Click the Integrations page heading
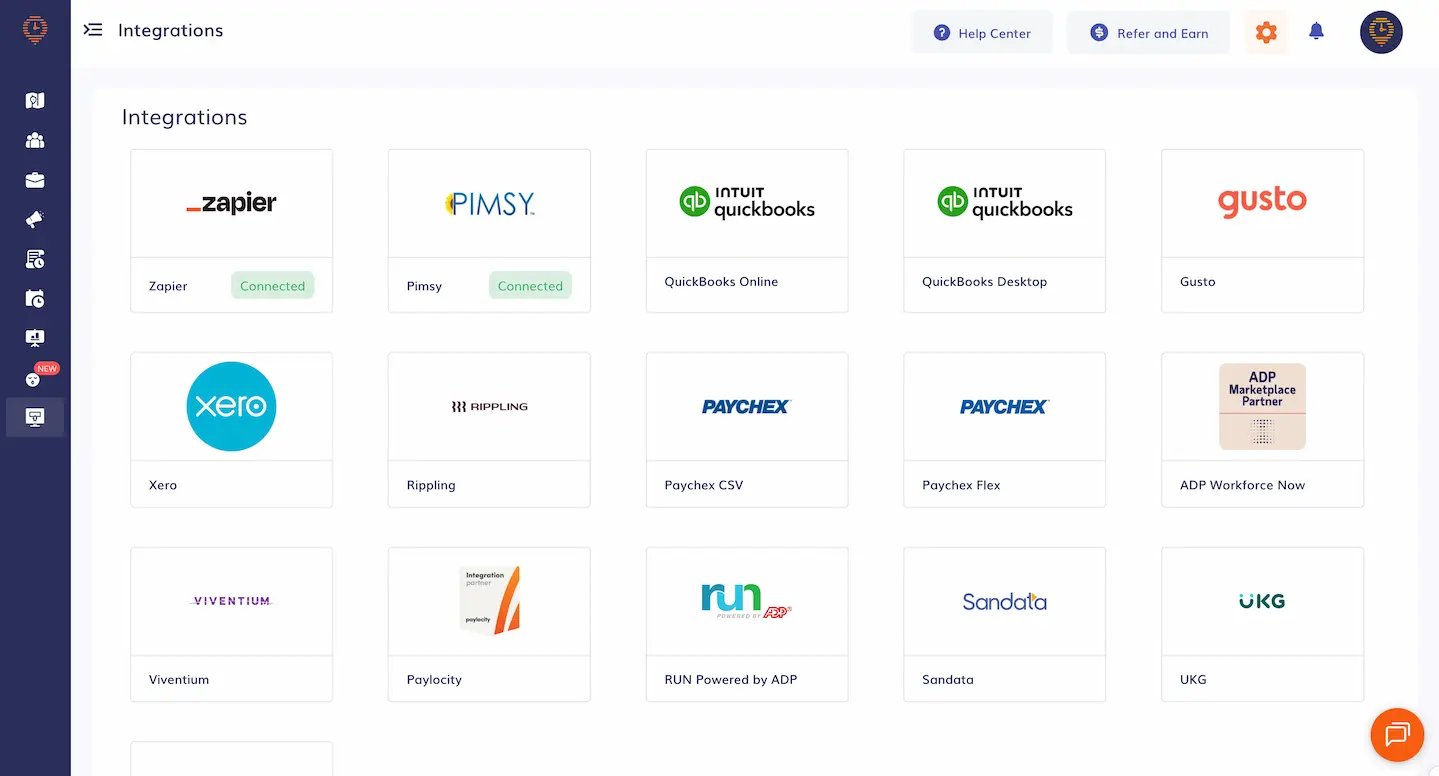The image size is (1439, 776). click(x=185, y=118)
